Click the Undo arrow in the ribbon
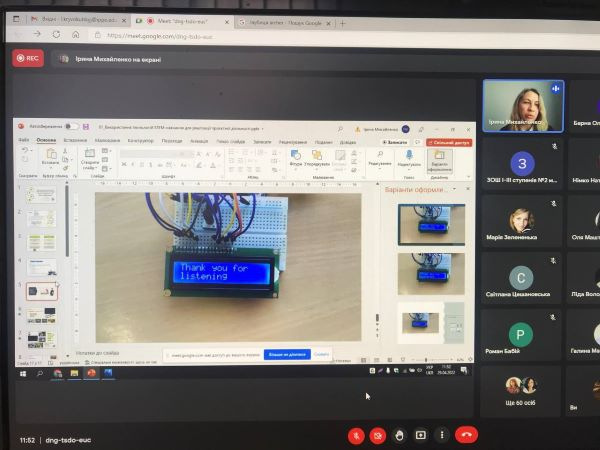 [25, 150]
